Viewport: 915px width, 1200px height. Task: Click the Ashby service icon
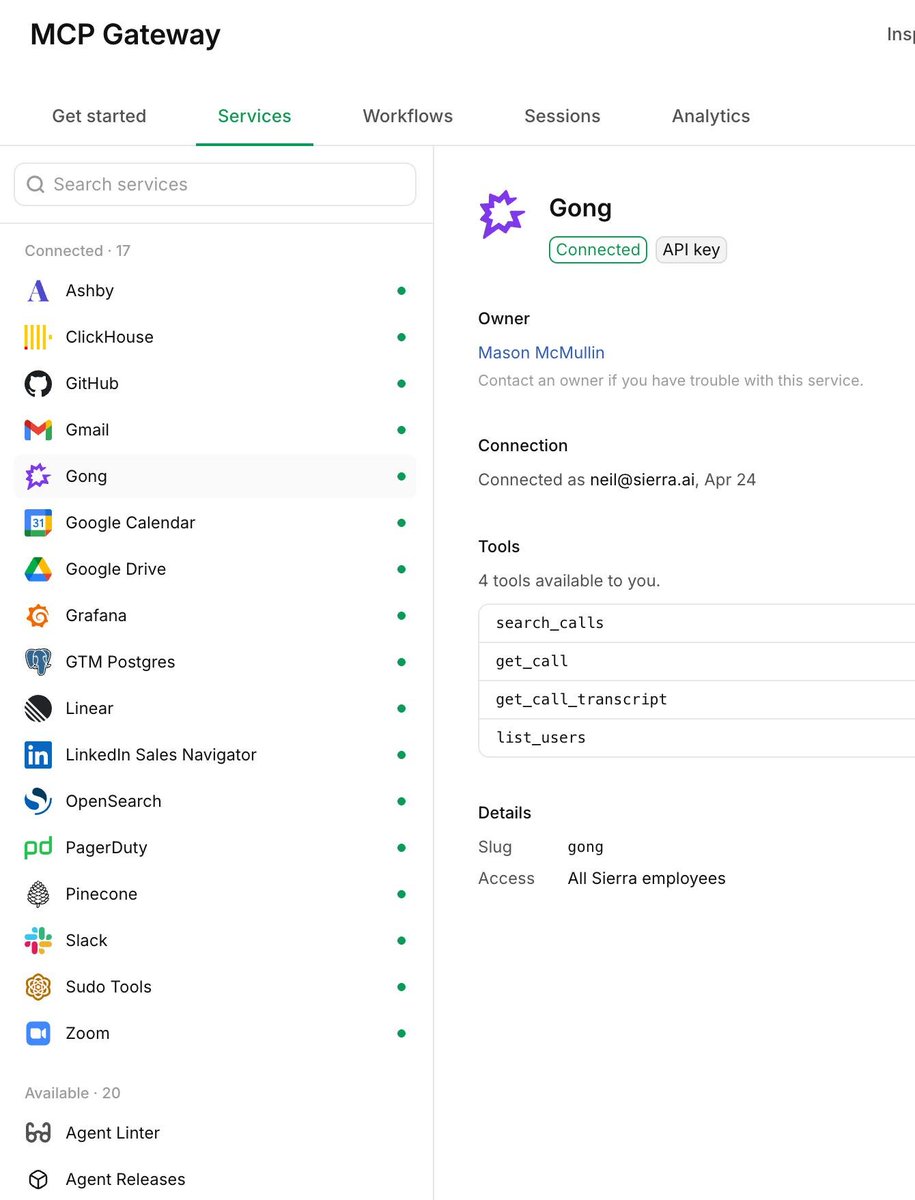(38, 291)
